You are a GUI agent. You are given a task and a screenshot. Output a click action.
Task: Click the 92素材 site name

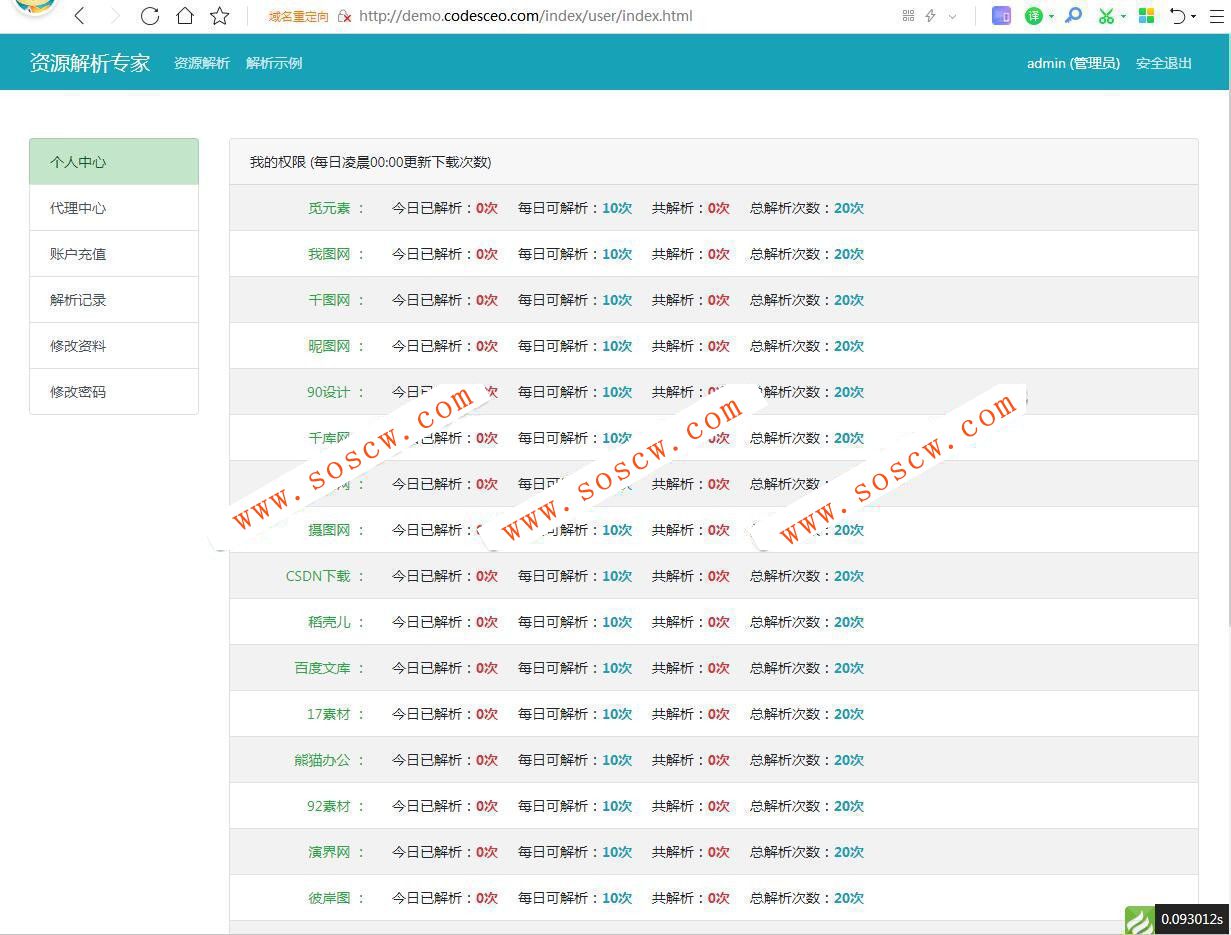pos(329,806)
